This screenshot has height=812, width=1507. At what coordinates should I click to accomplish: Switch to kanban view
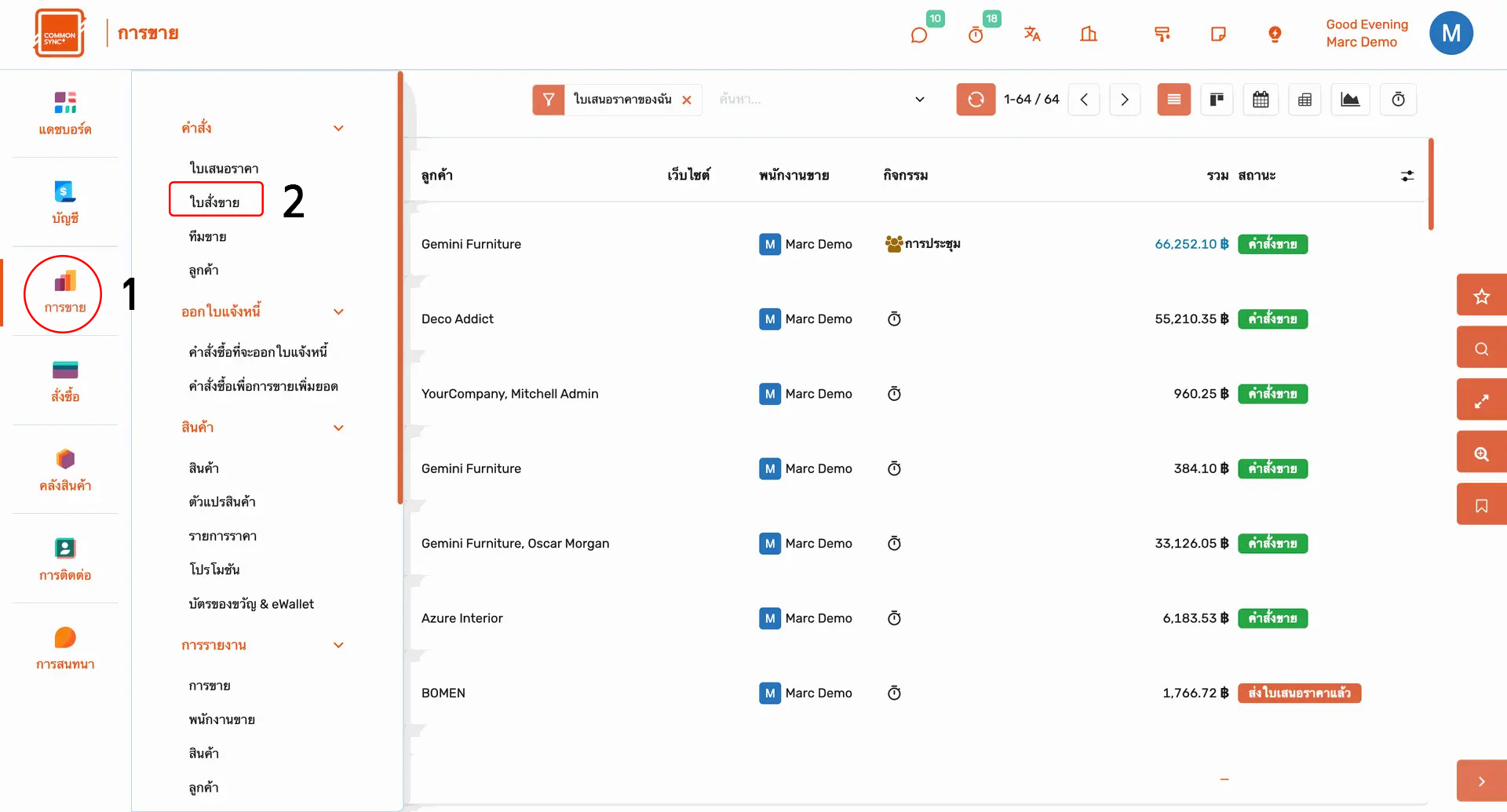(x=1217, y=100)
